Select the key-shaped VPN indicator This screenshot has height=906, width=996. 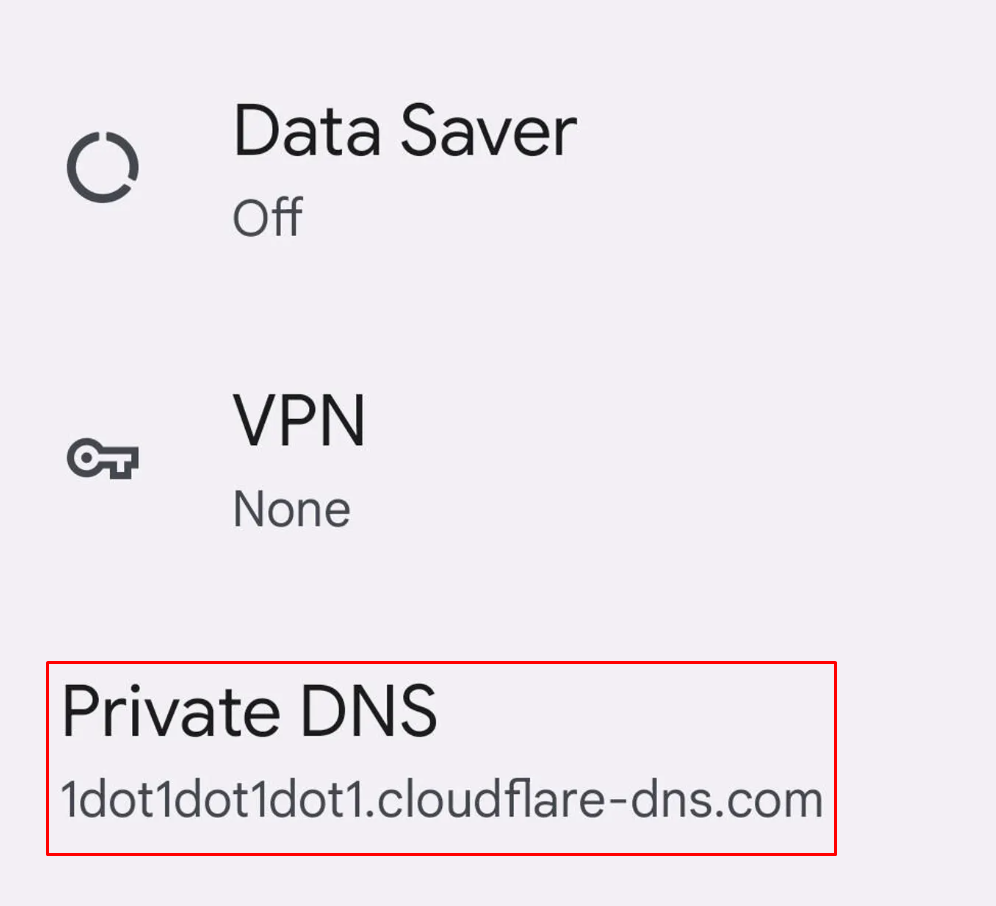click(100, 460)
